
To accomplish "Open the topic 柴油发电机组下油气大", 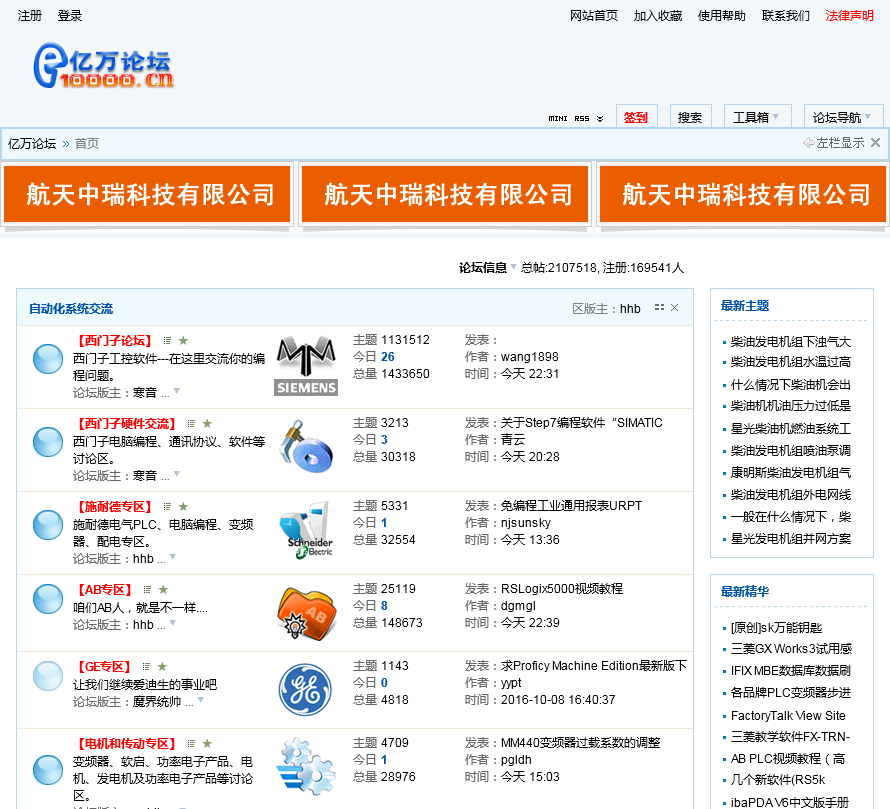I will point(791,342).
